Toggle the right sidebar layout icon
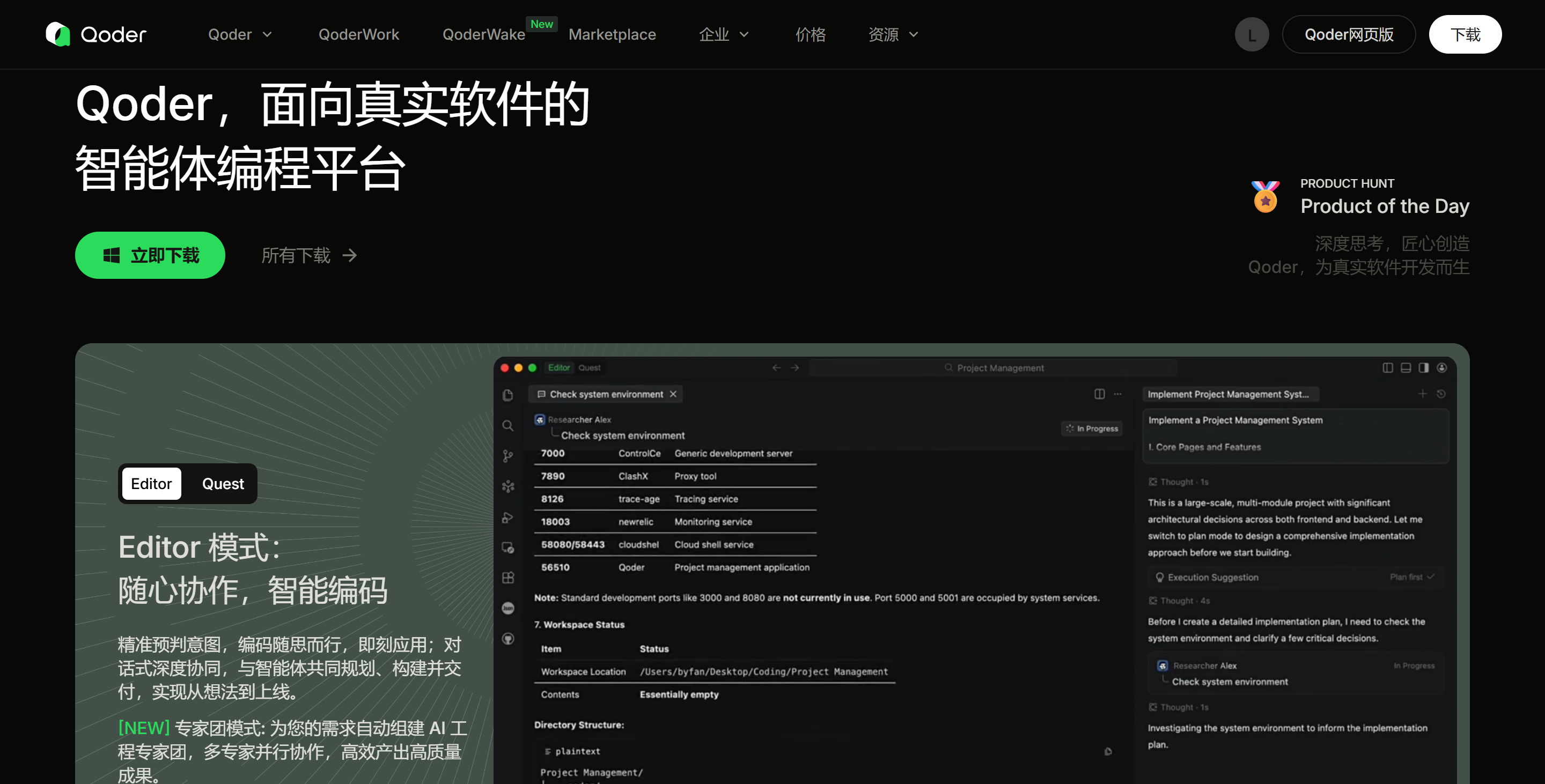 click(x=1423, y=368)
